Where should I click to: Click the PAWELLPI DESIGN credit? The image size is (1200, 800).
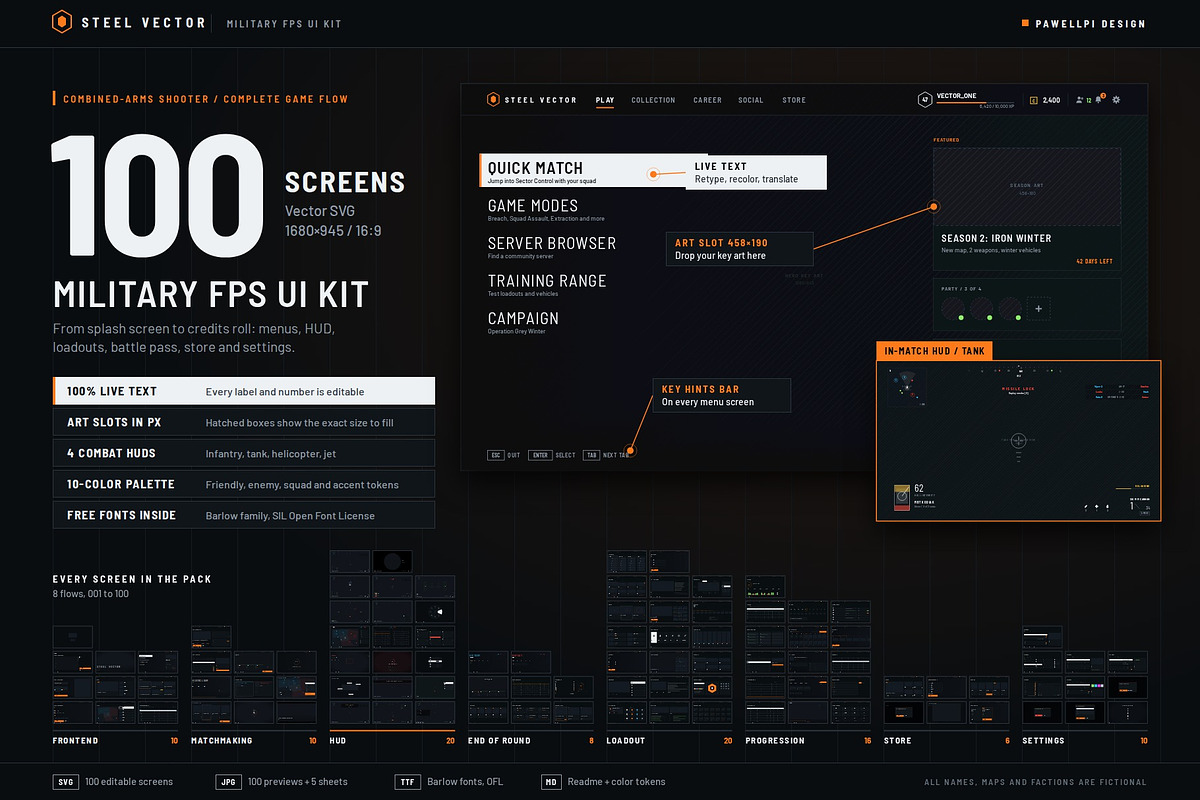[x=1090, y=23]
